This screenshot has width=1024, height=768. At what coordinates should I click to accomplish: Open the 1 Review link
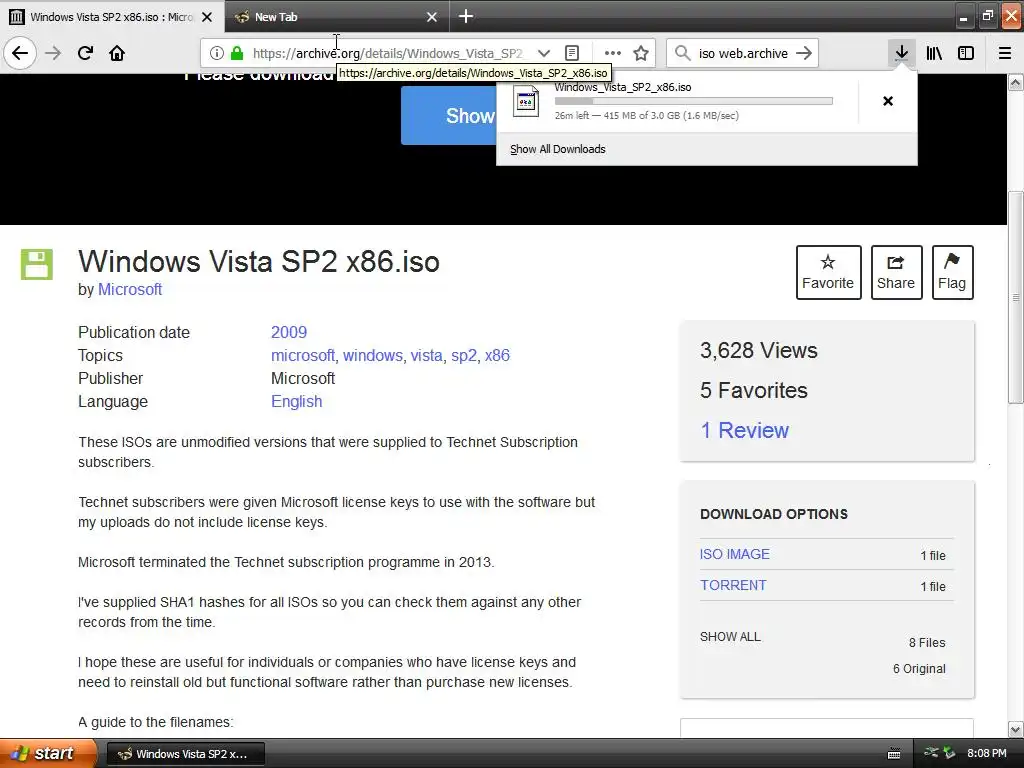[x=744, y=430]
